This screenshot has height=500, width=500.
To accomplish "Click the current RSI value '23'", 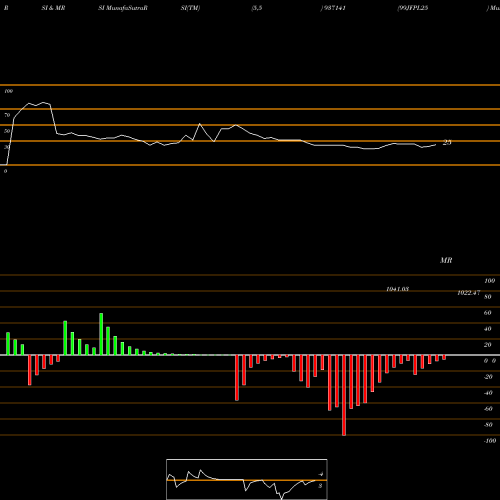I will (x=447, y=142).
